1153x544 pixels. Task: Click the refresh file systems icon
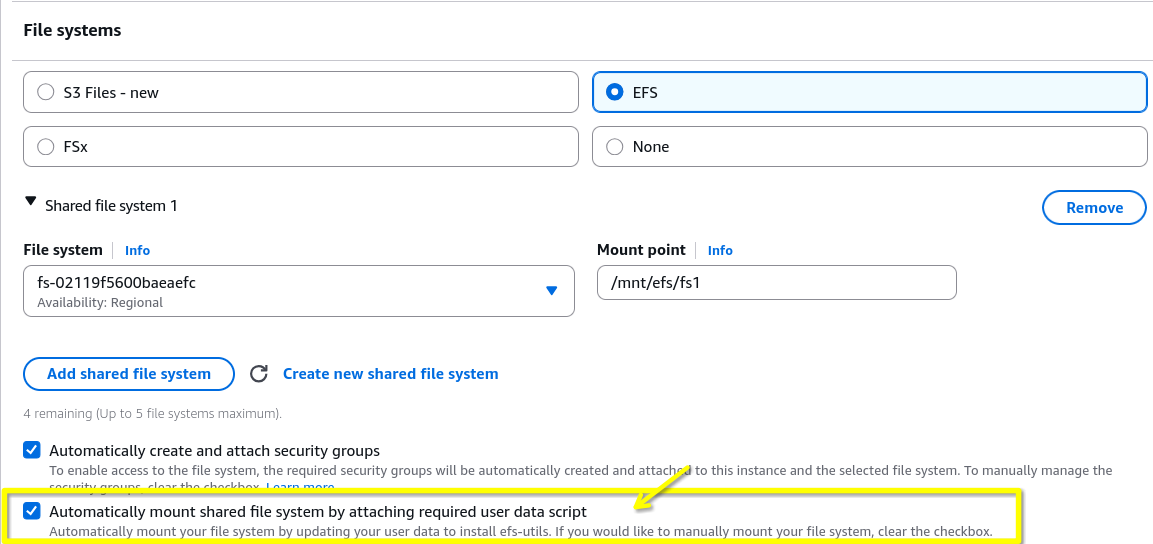coord(259,373)
